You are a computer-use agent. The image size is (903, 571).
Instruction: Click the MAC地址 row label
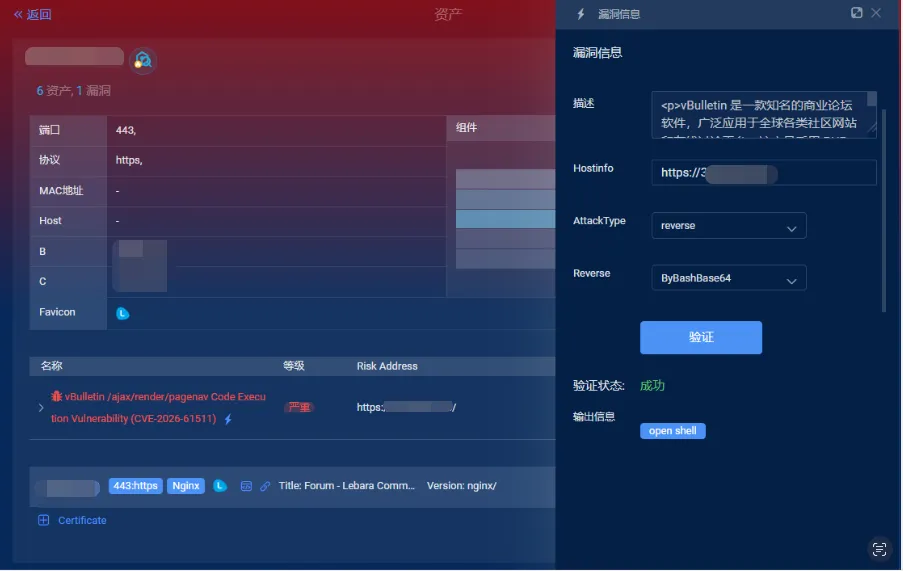coord(61,191)
